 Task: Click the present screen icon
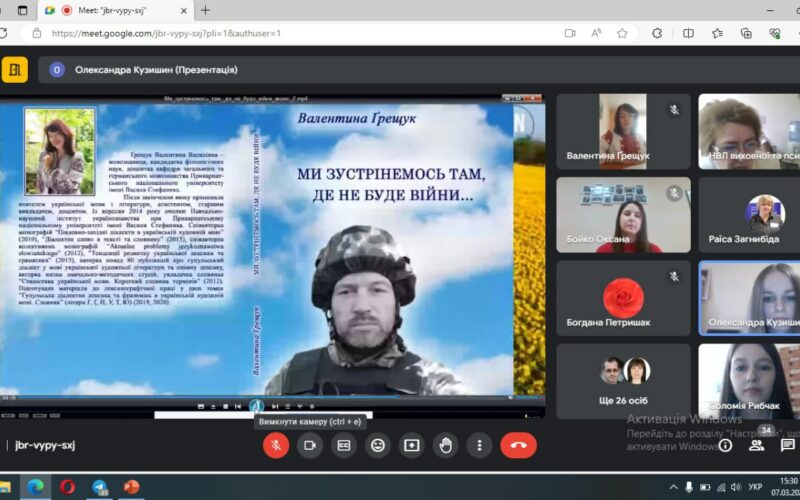411,445
